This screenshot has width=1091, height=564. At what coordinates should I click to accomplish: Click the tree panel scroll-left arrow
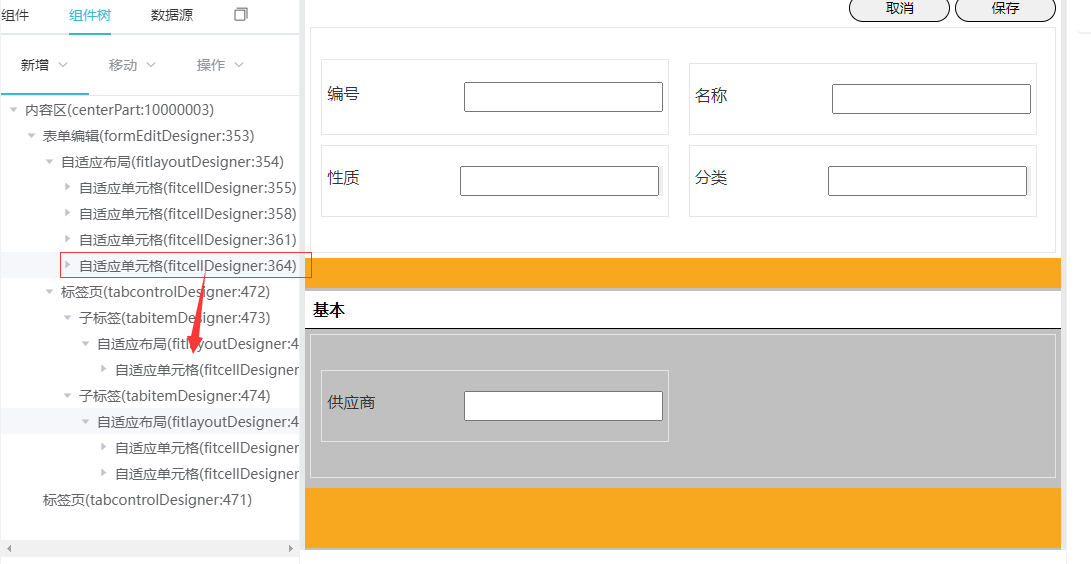coord(8,549)
